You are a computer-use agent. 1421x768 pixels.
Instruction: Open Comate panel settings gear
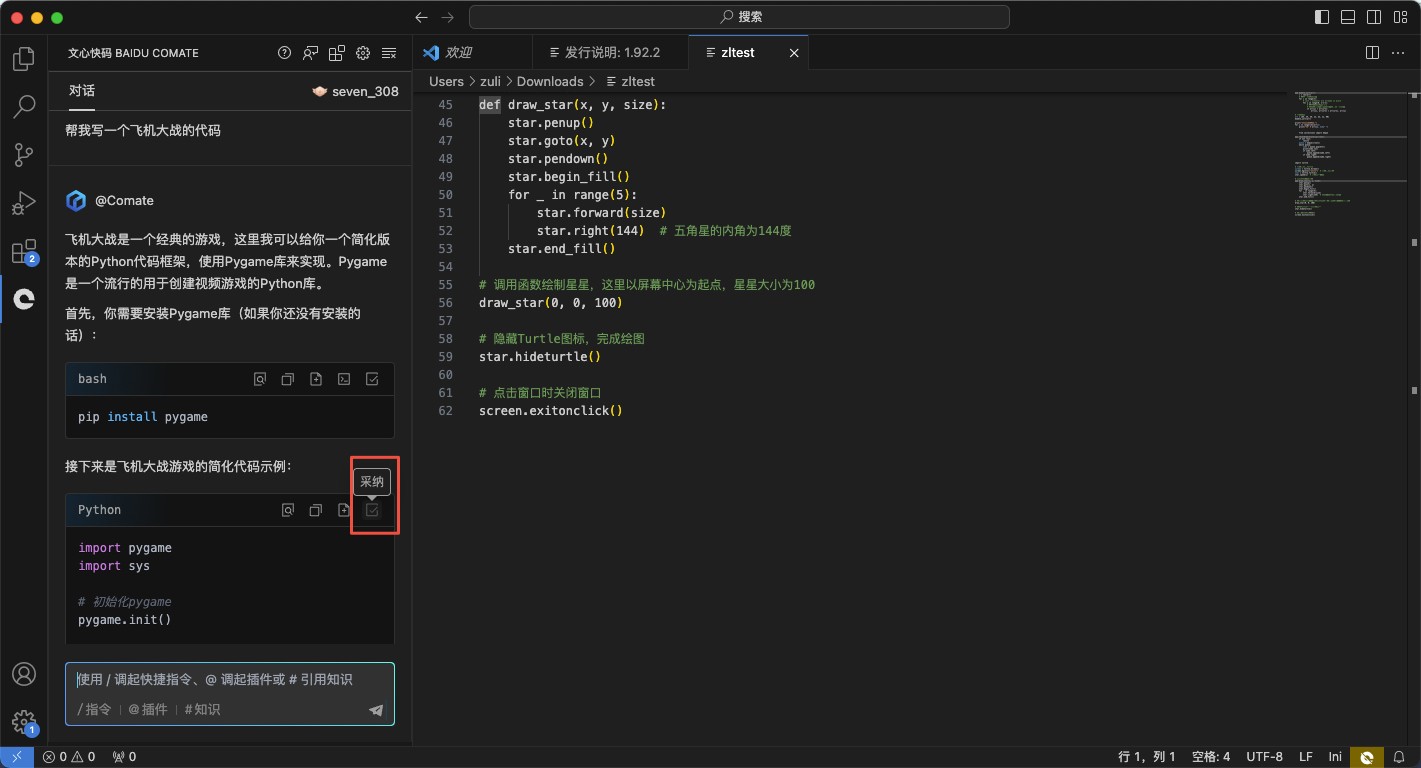[x=363, y=53]
